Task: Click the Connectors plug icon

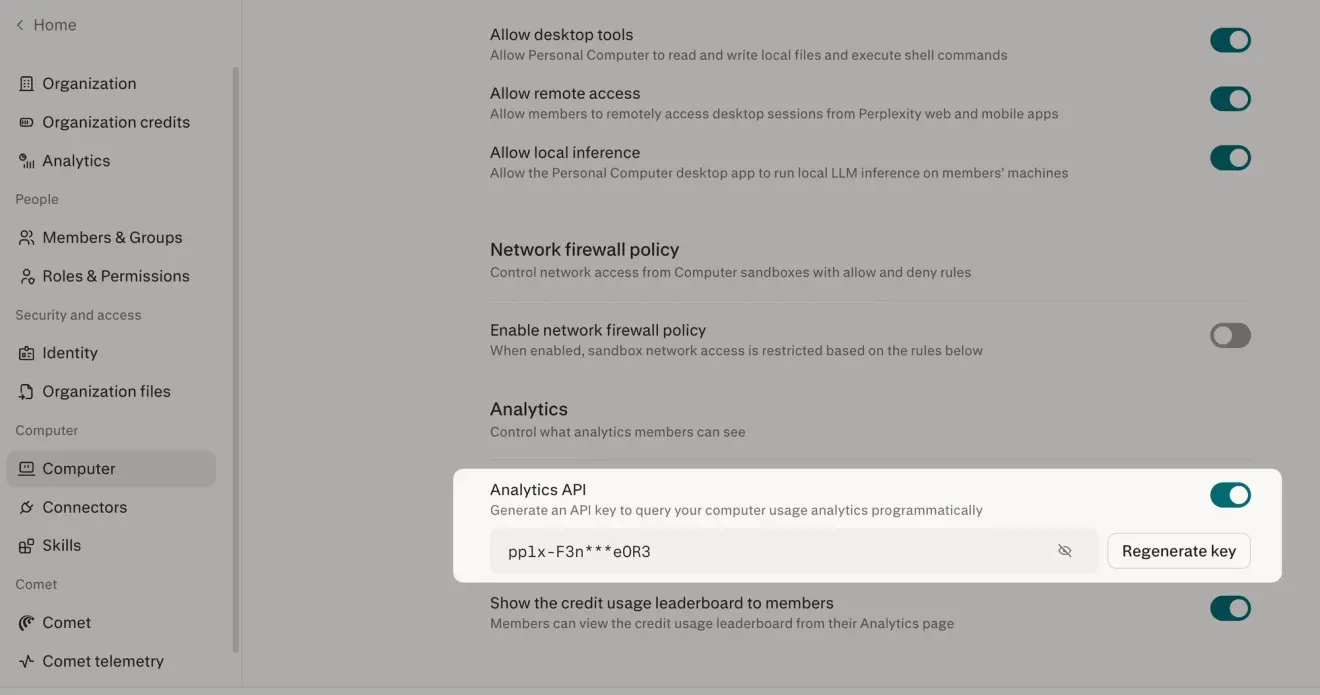Action: tap(27, 507)
